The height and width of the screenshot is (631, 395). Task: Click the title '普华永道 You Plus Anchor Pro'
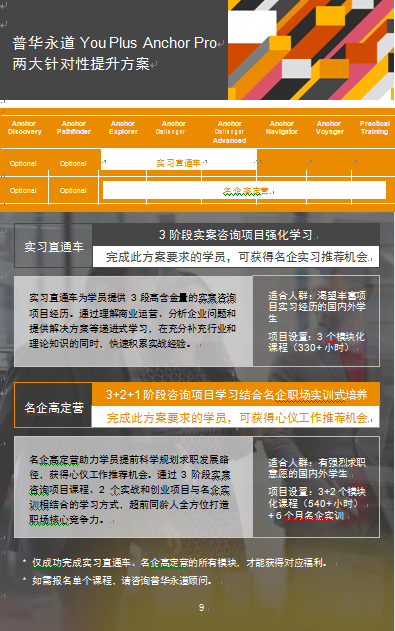115,43
